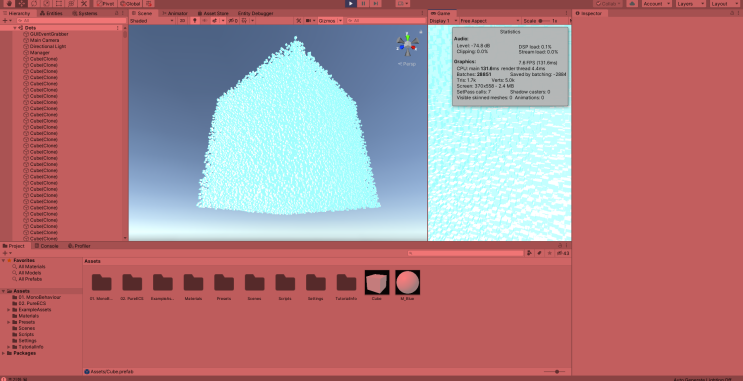The image size is (743, 381).
Task: Toggle the Pivot/Center handle position
Action: coord(105,3)
